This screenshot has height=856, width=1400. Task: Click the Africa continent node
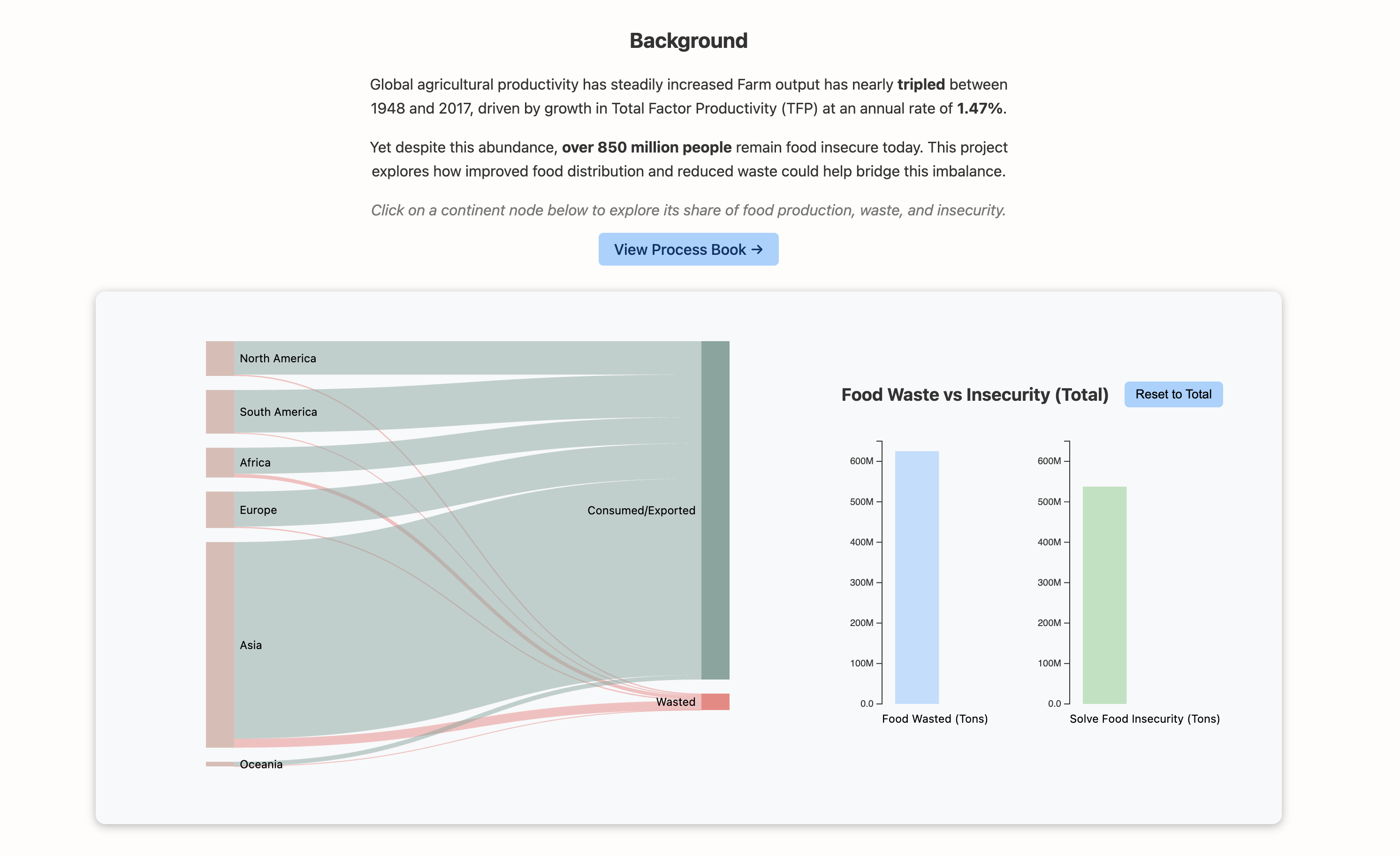tap(219, 462)
